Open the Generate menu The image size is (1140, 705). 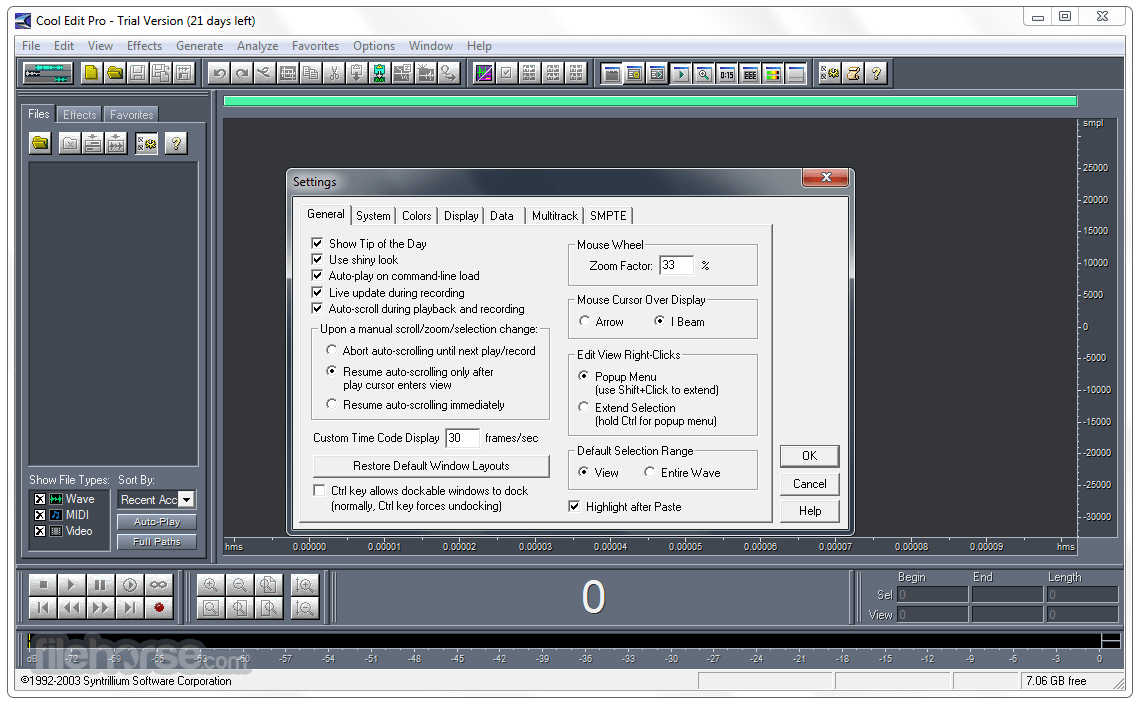point(199,46)
